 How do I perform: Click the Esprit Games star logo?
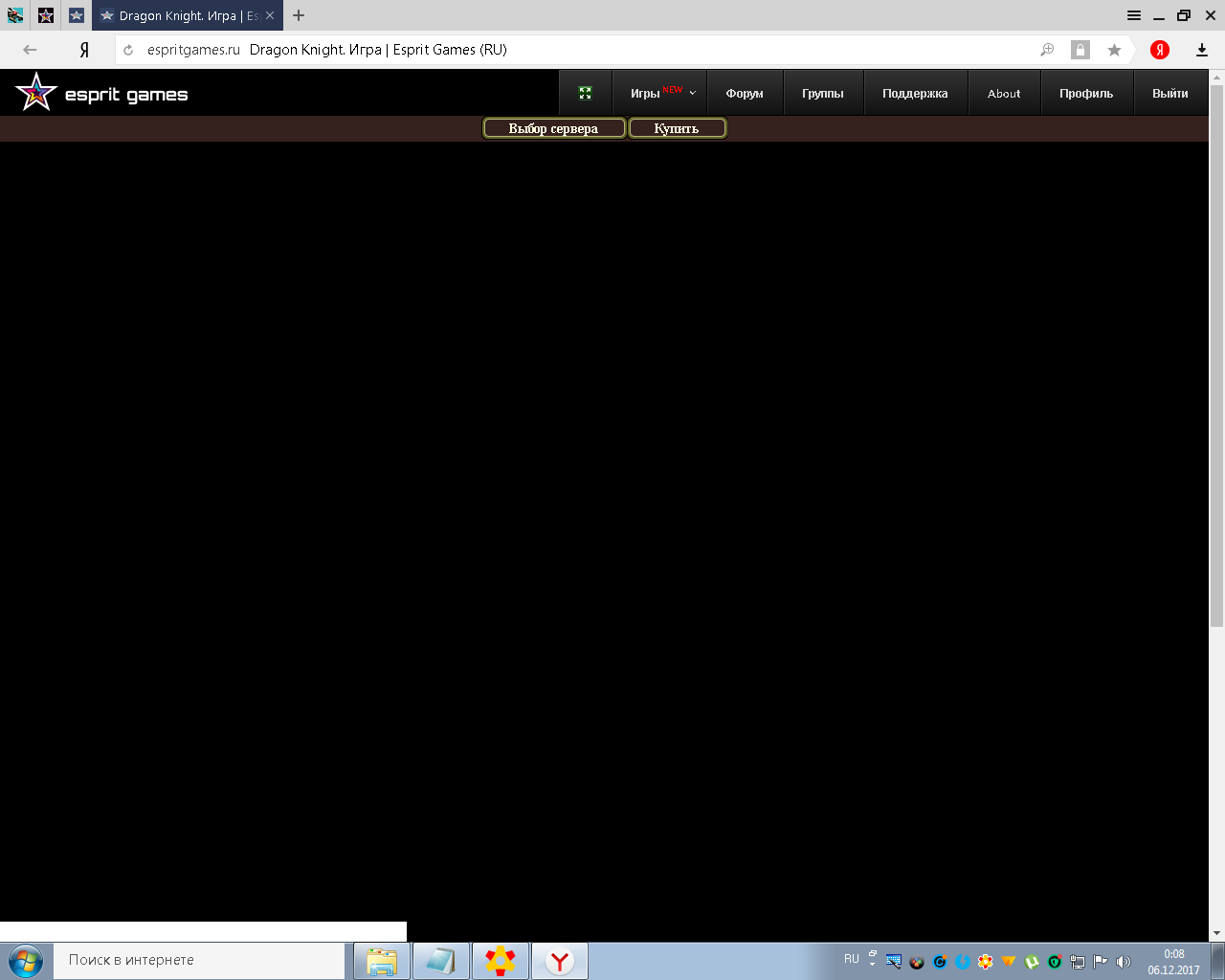(x=36, y=93)
